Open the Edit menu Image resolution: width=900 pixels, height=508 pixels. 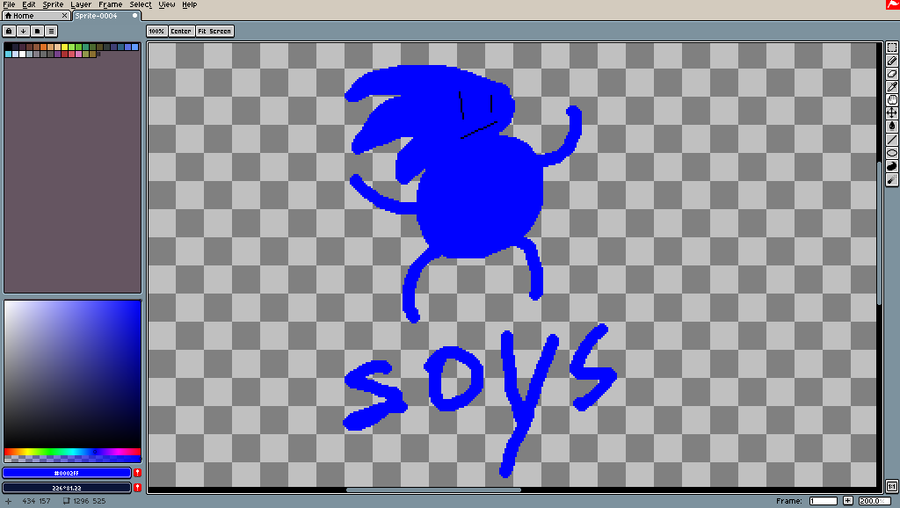tap(29, 5)
